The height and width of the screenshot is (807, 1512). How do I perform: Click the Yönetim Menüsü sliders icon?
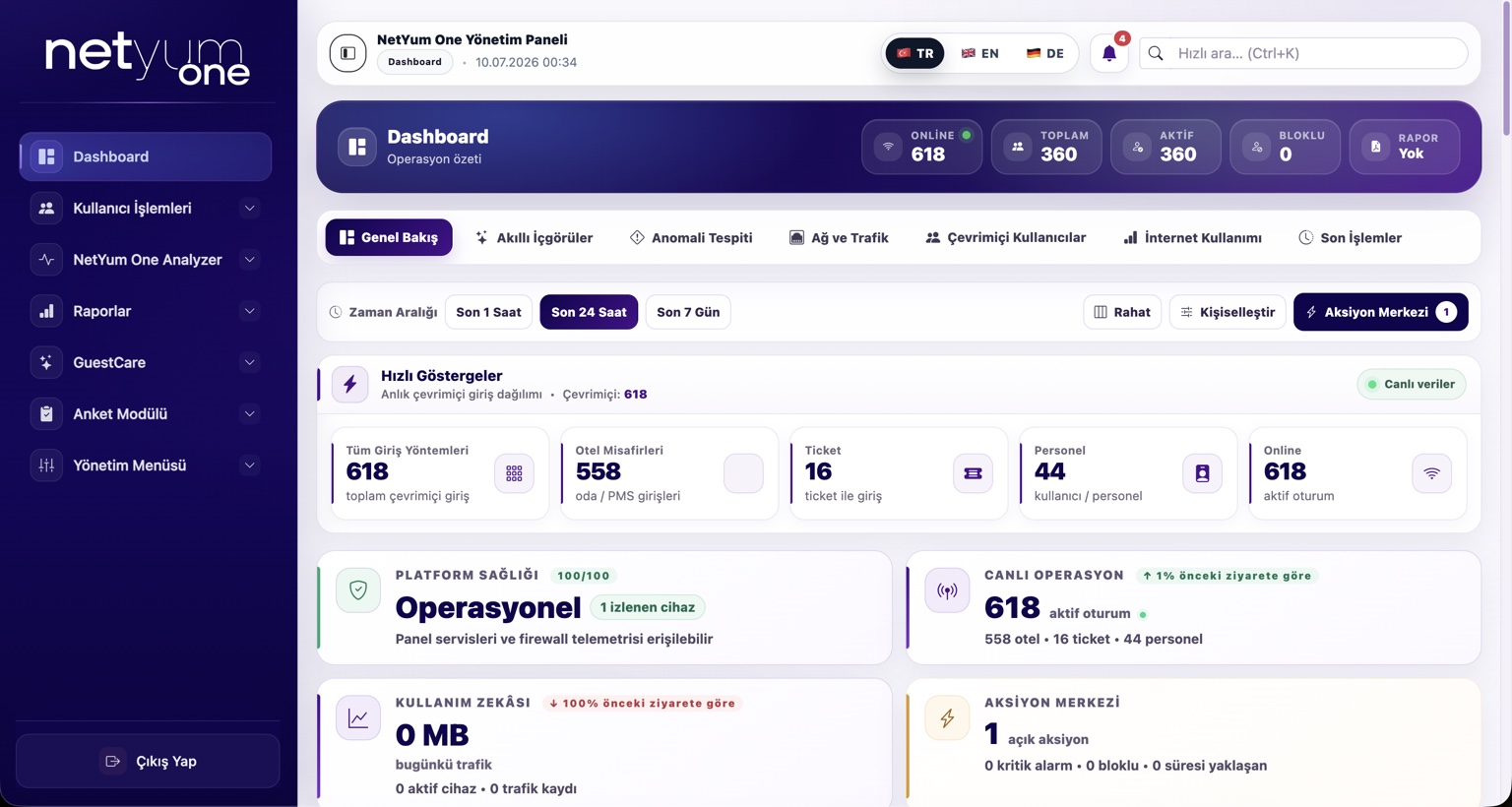[46, 466]
